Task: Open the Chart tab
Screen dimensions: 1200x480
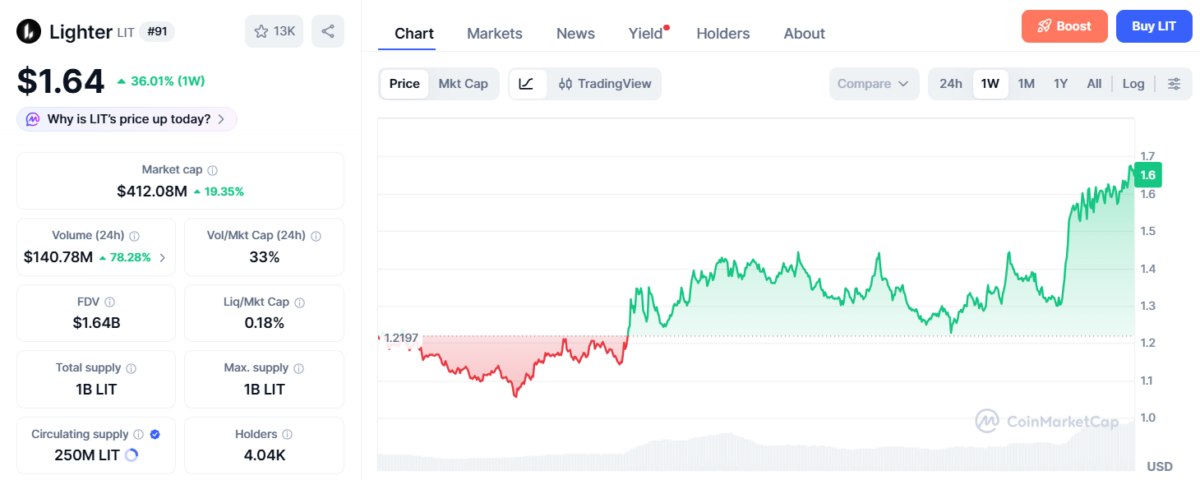Action: point(414,33)
